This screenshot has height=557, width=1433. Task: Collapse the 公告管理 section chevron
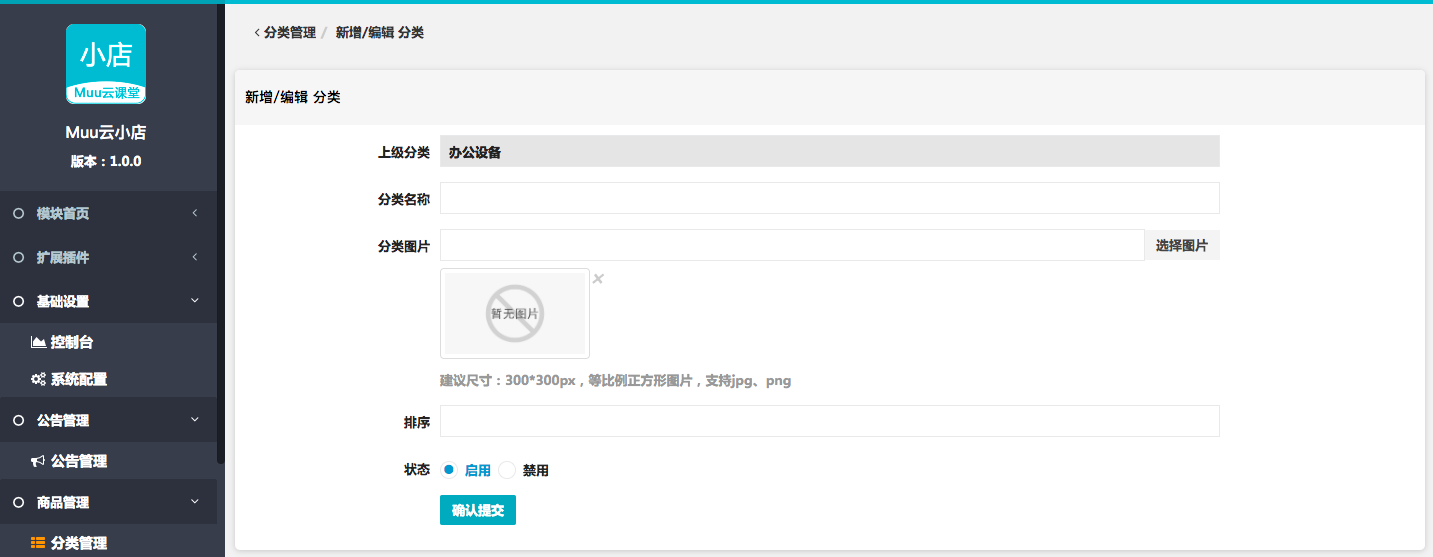195,420
